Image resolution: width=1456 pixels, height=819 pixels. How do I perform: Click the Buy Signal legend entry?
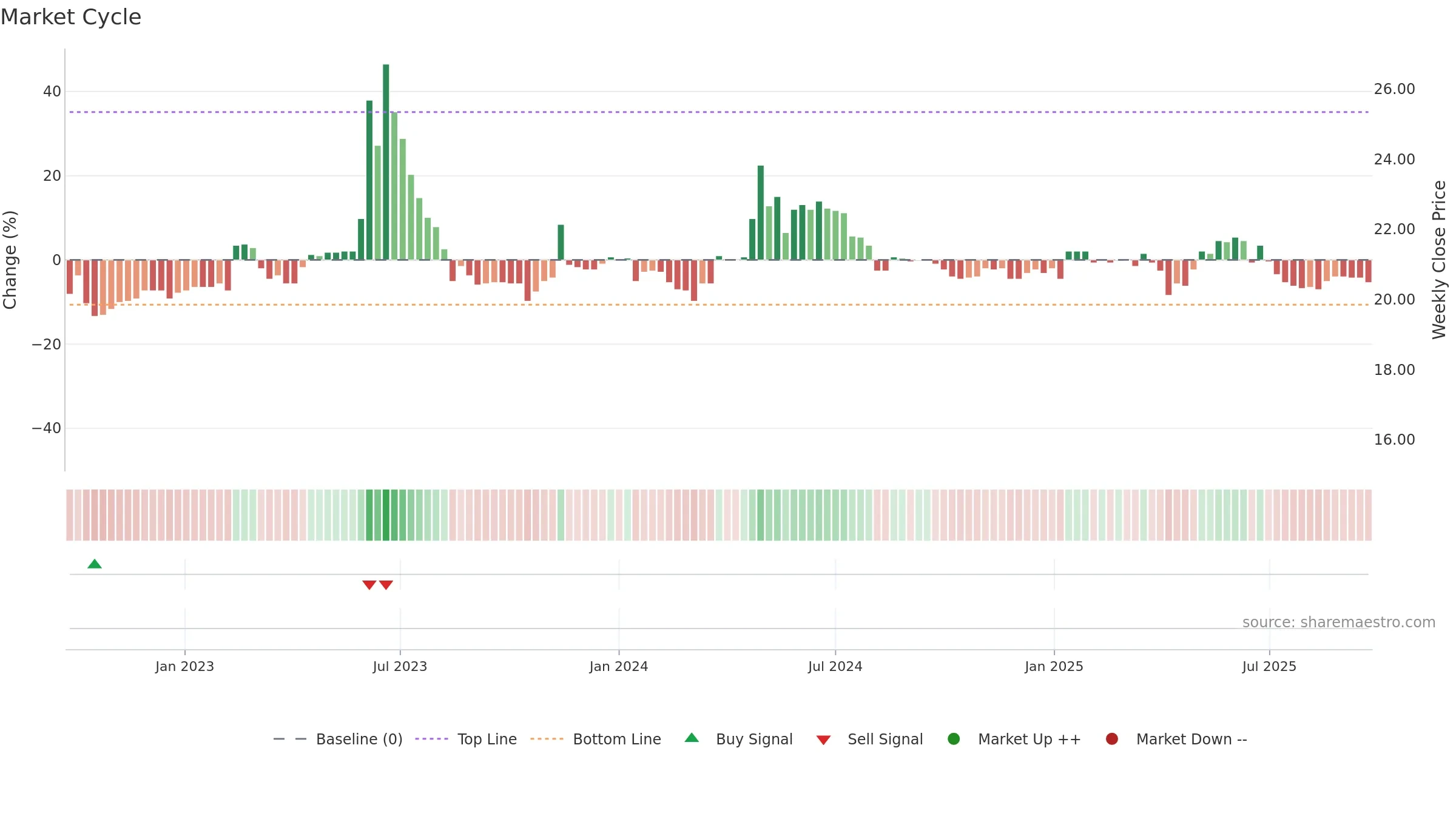[738, 739]
